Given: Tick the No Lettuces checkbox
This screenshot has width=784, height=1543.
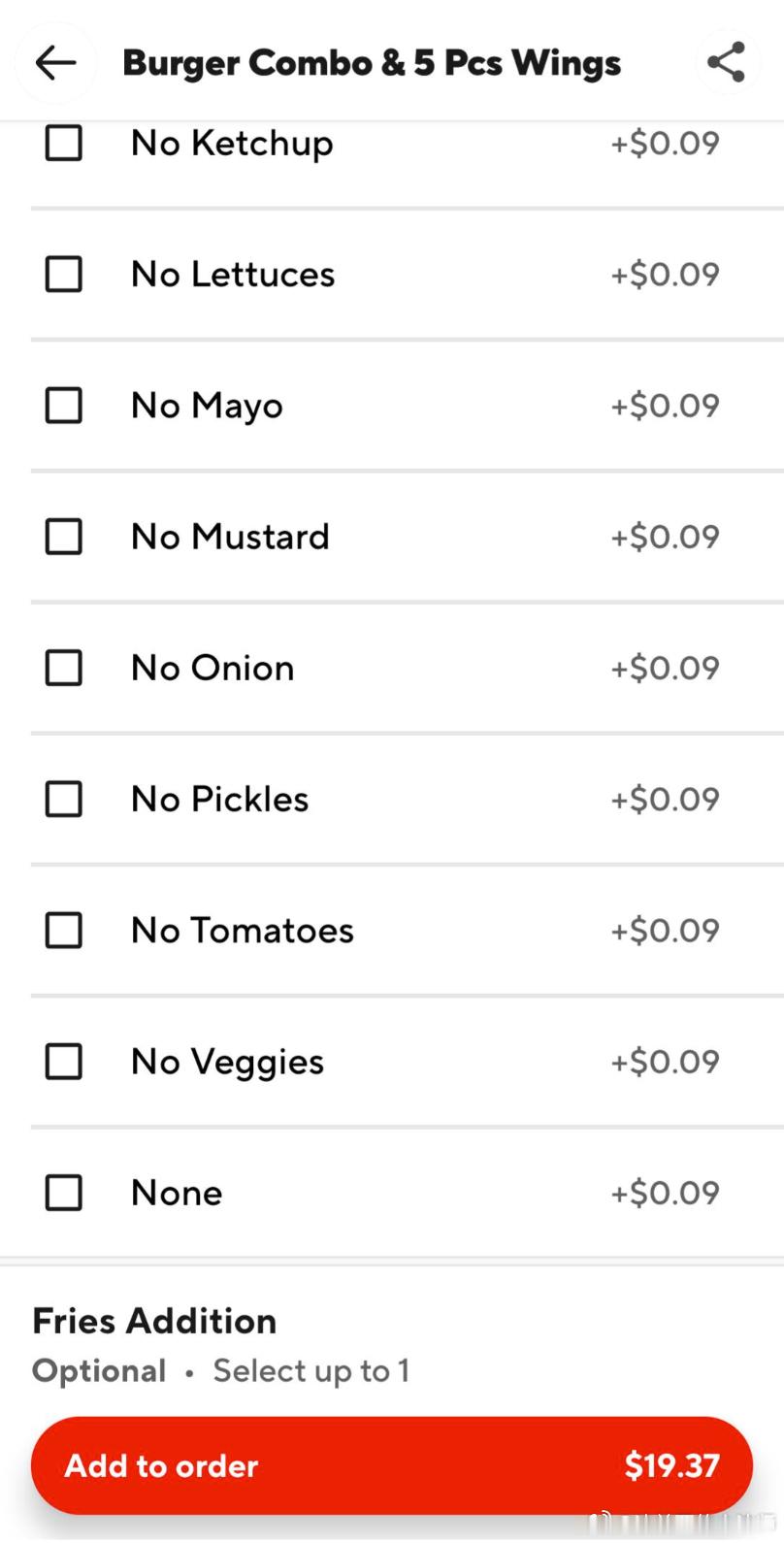Looking at the screenshot, I should pos(64,274).
